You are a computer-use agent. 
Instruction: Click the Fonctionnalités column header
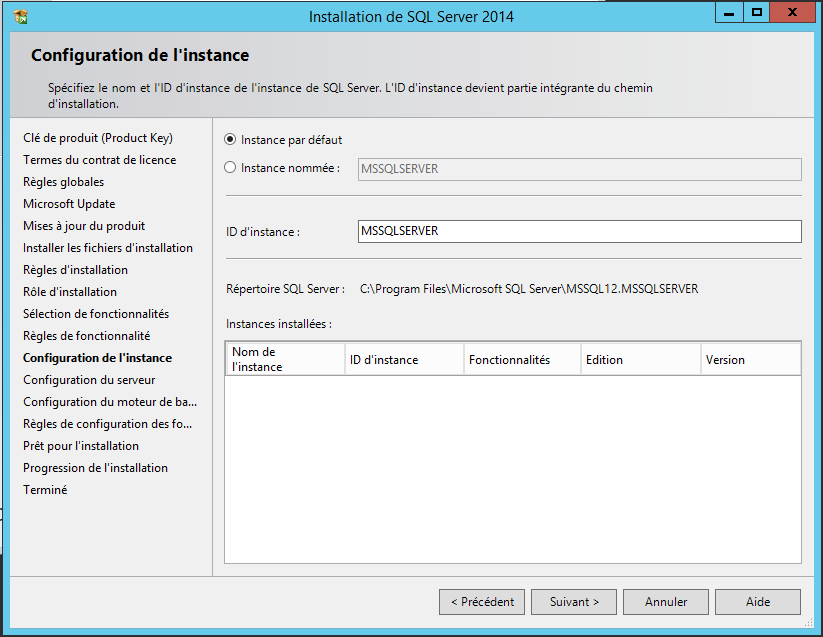pyautogui.click(x=522, y=359)
